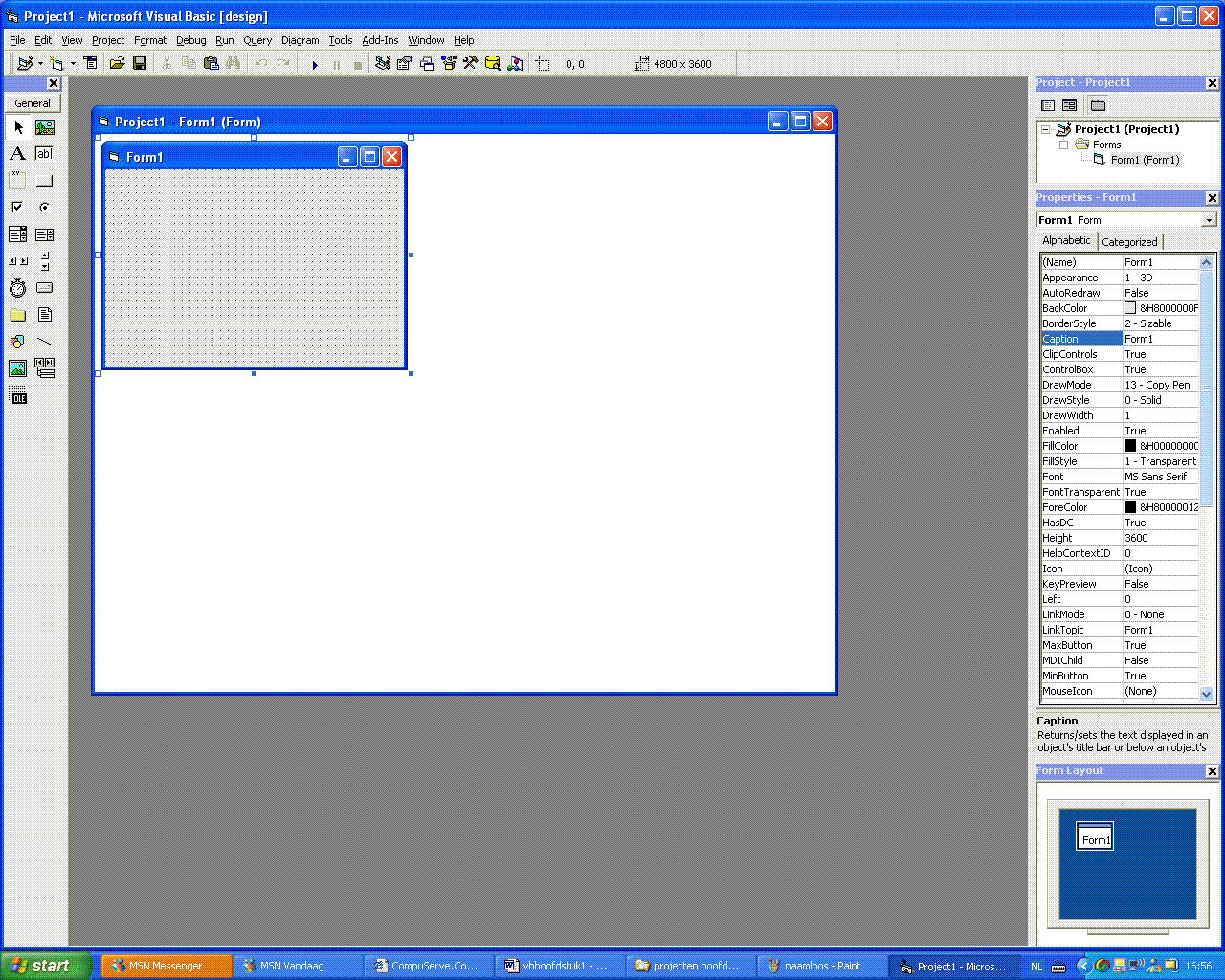1225x980 pixels.
Task: Select the horizontal scrollbar control tool
Action: tap(18, 261)
